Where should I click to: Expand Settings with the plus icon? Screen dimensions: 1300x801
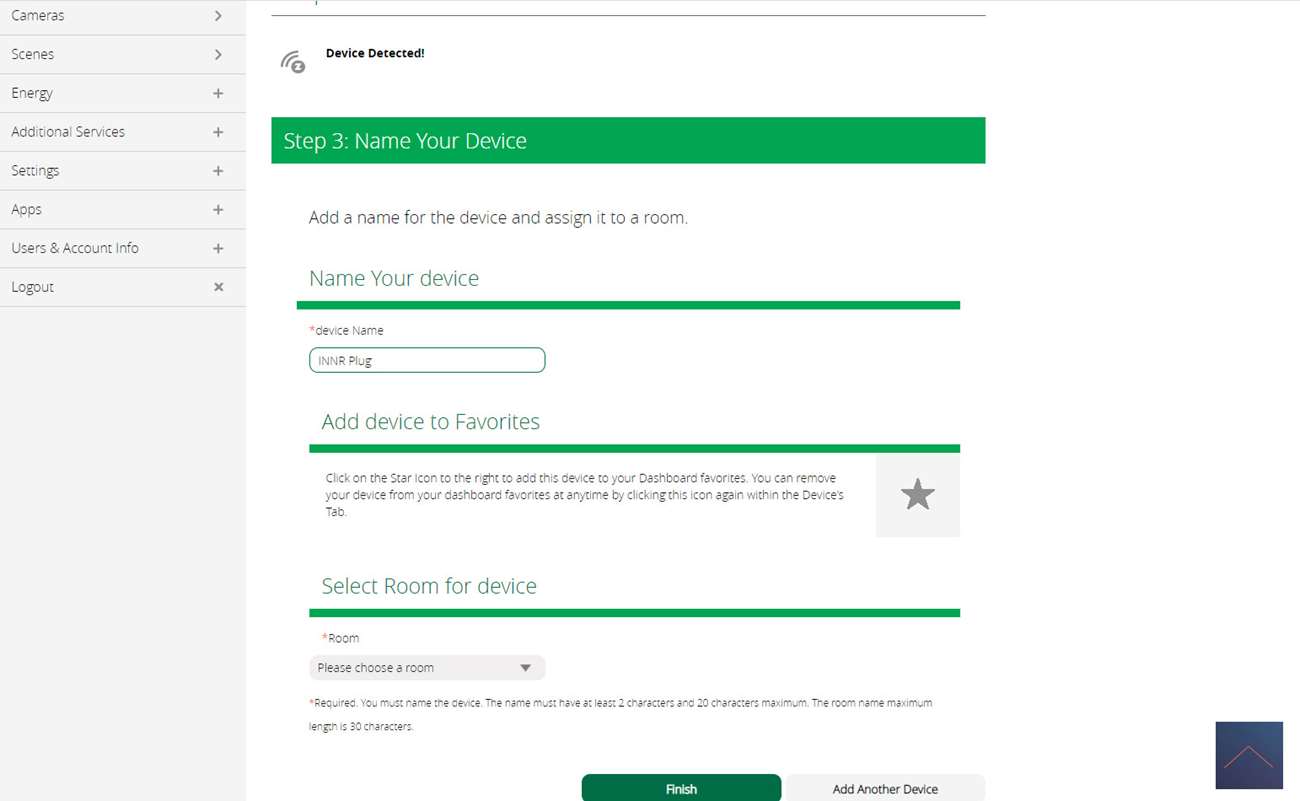(218, 171)
